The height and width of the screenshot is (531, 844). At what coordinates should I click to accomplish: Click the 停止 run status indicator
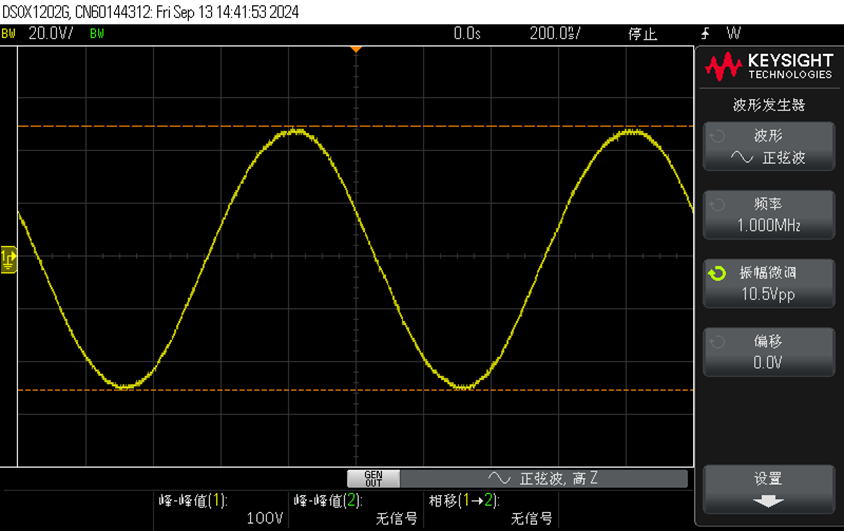pyautogui.click(x=642, y=33)
